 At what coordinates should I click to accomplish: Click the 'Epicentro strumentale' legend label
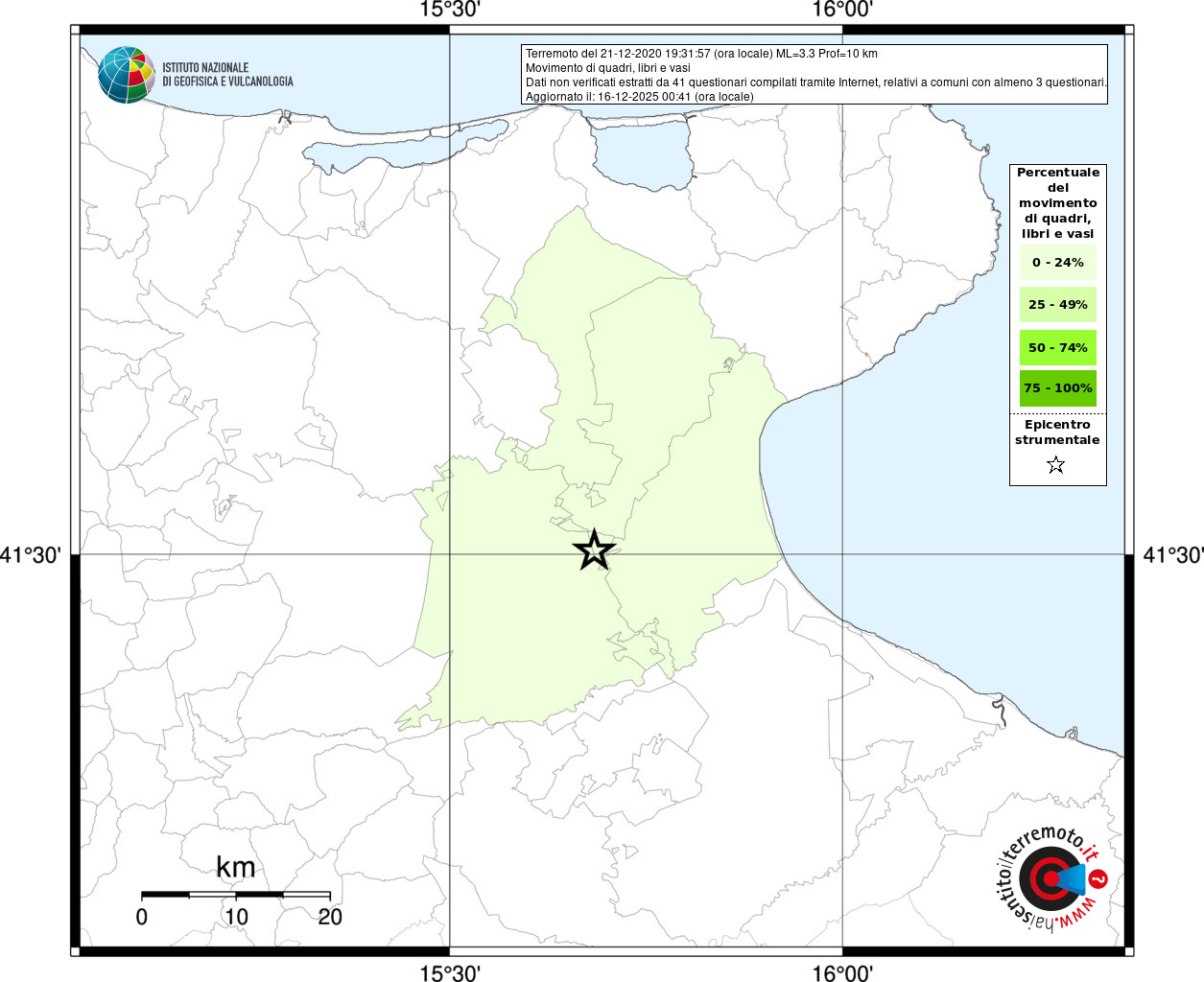point(1057,433)
